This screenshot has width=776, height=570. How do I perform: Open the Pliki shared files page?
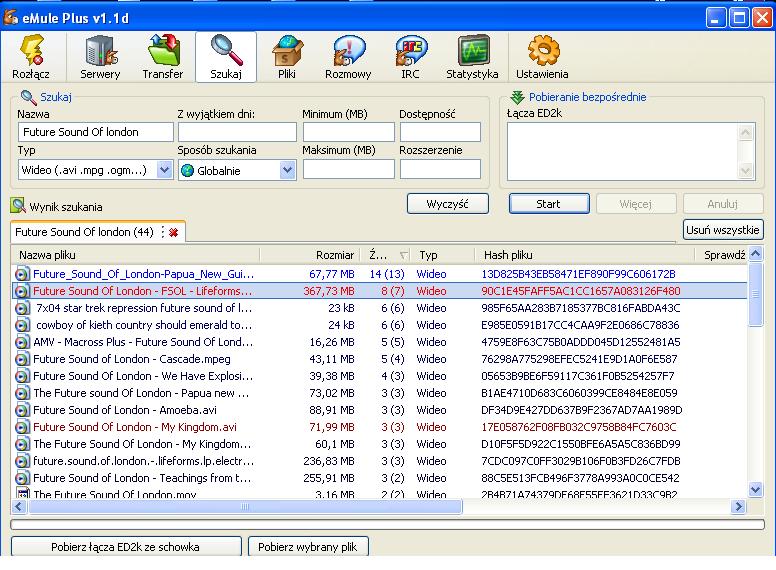click(287, 57)
